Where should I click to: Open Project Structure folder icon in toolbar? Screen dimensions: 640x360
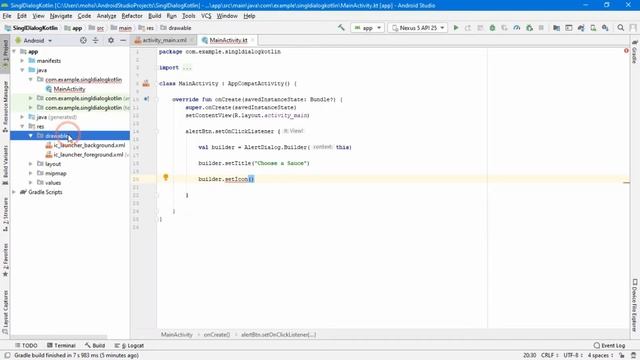[556, 28]
